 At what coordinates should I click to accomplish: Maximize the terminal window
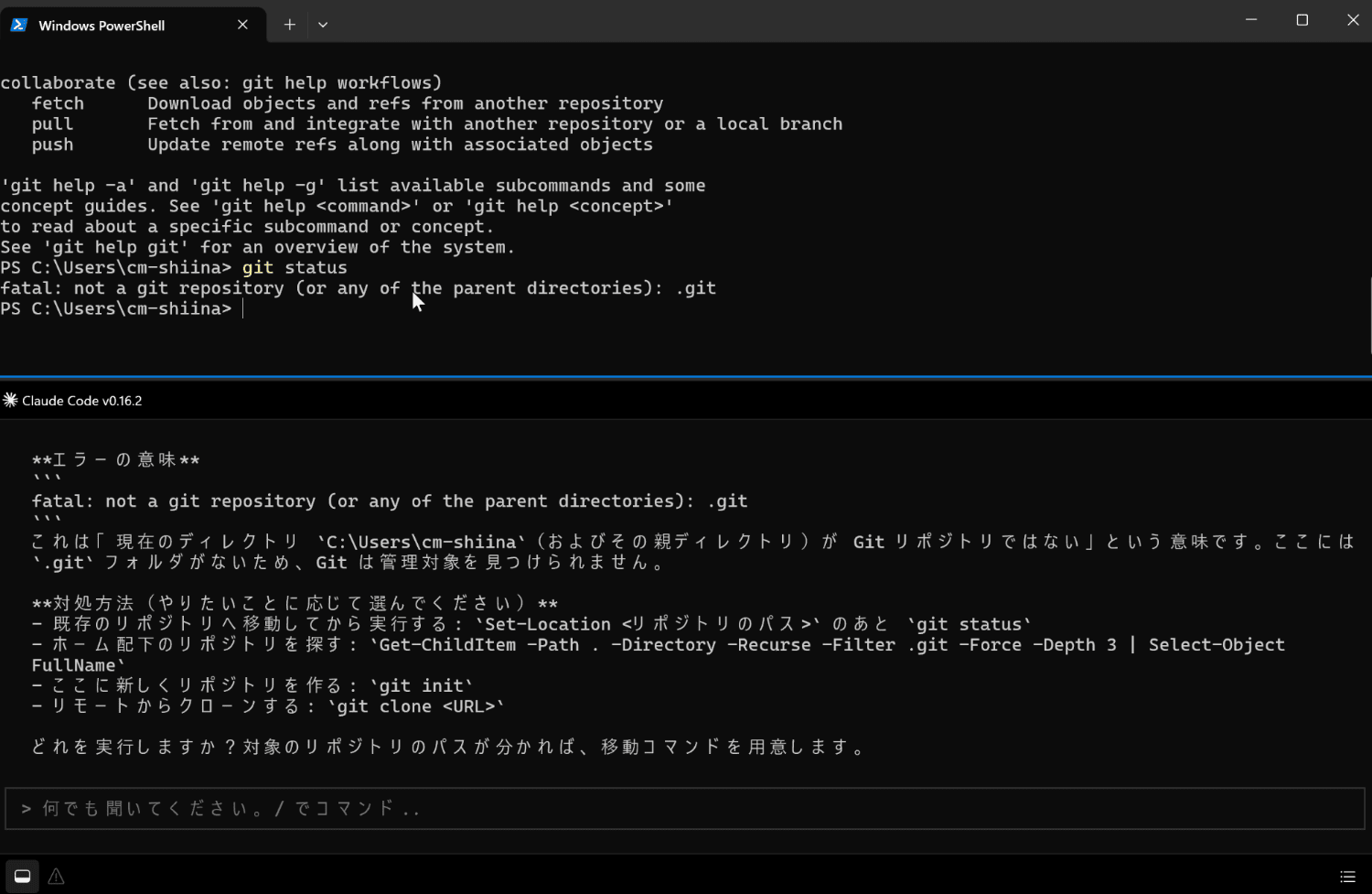pos(1302,20)
